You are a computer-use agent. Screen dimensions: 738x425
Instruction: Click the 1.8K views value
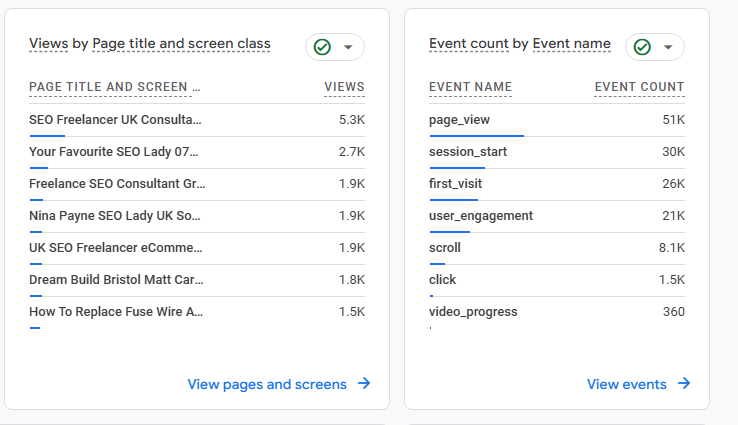pos(352,280)
